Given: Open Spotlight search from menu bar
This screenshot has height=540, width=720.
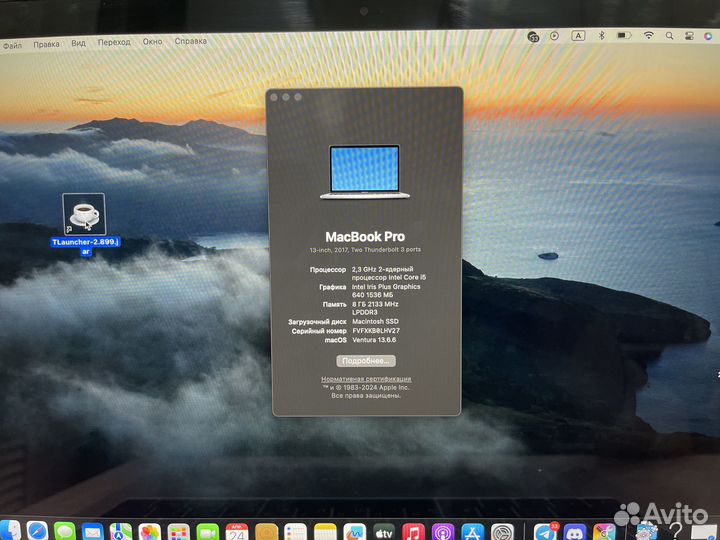Looking at the screenshot, I should click(x=669, y=35).
